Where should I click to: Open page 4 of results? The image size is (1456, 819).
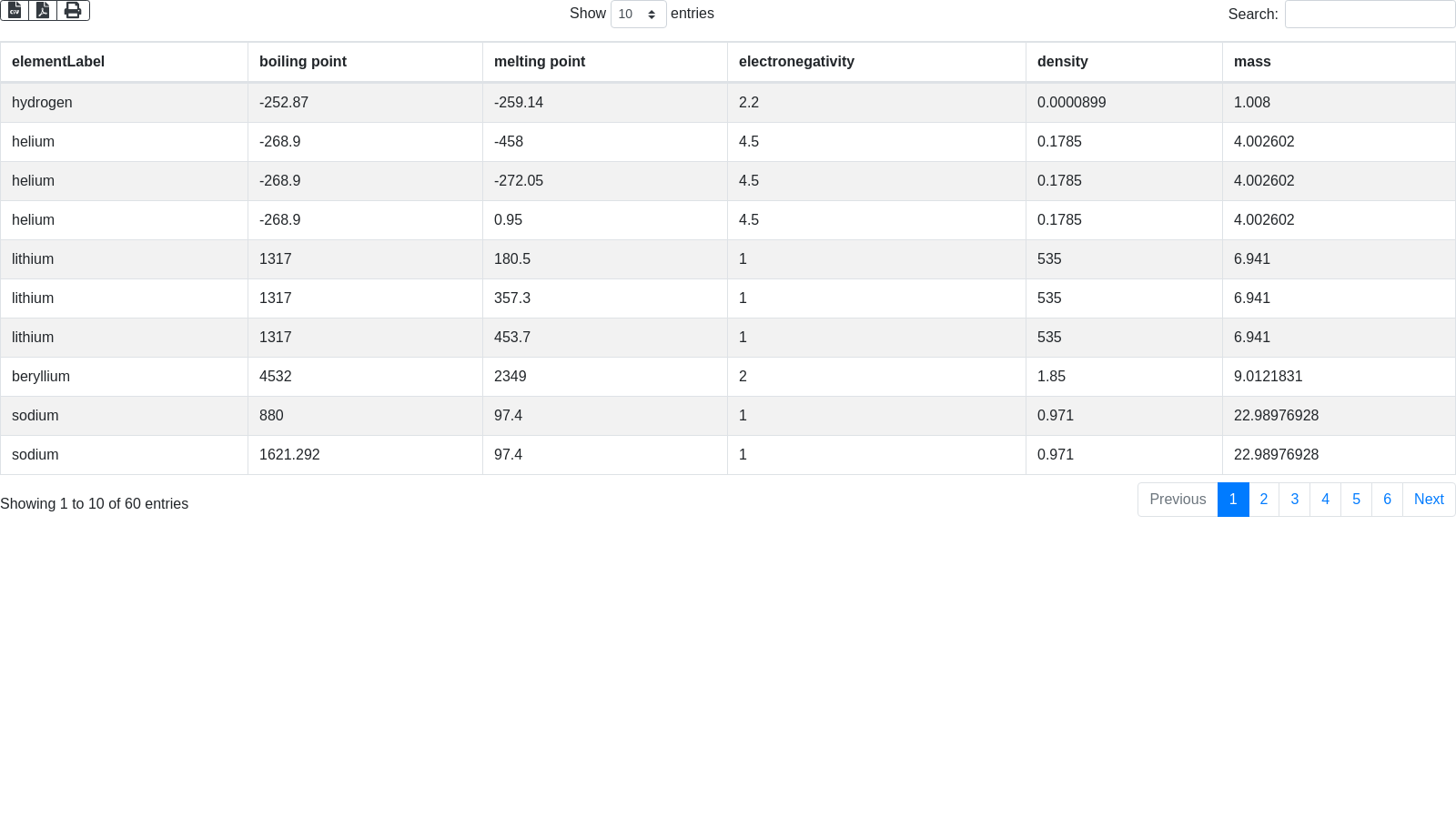pos(1326,500)
